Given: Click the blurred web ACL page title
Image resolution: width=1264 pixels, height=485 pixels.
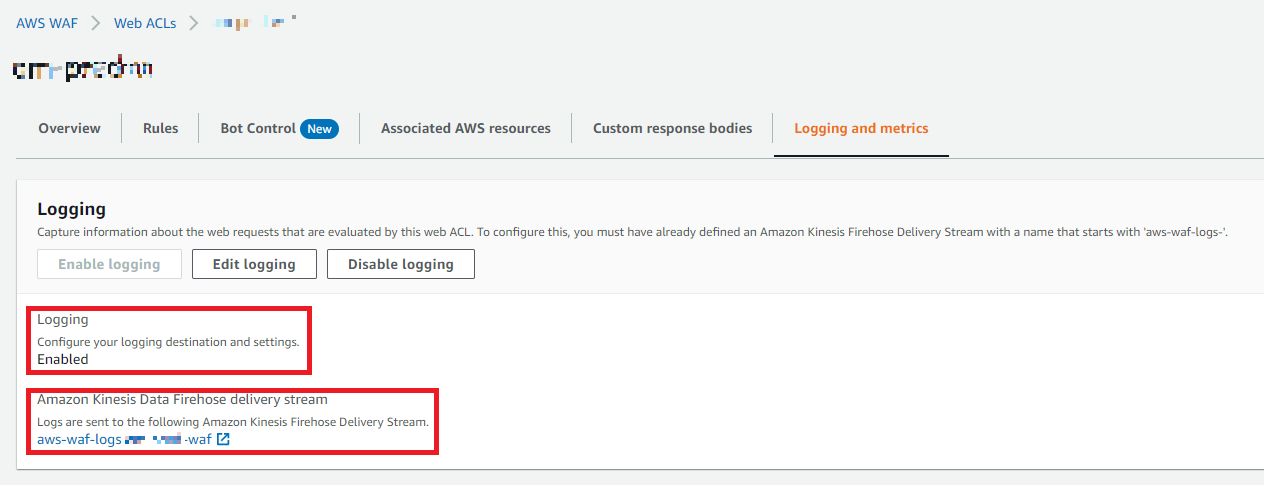Looking at the screenshot, I should point(83,70).
